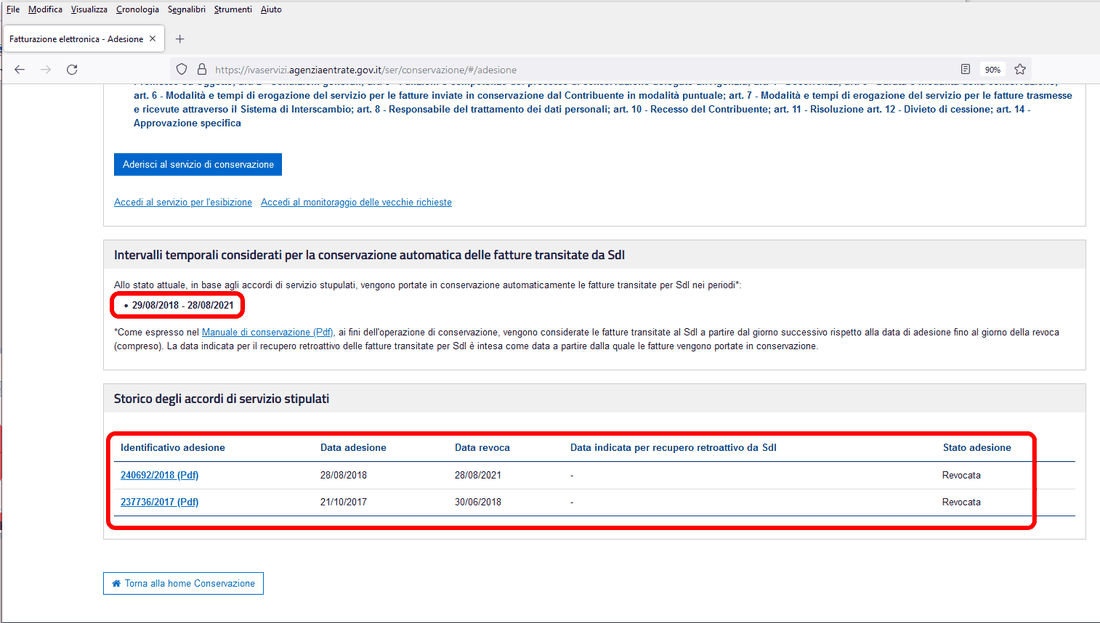Toggle reader view icon in address bar
This screenshot has width=1100, height=623.
pos(965,69)
